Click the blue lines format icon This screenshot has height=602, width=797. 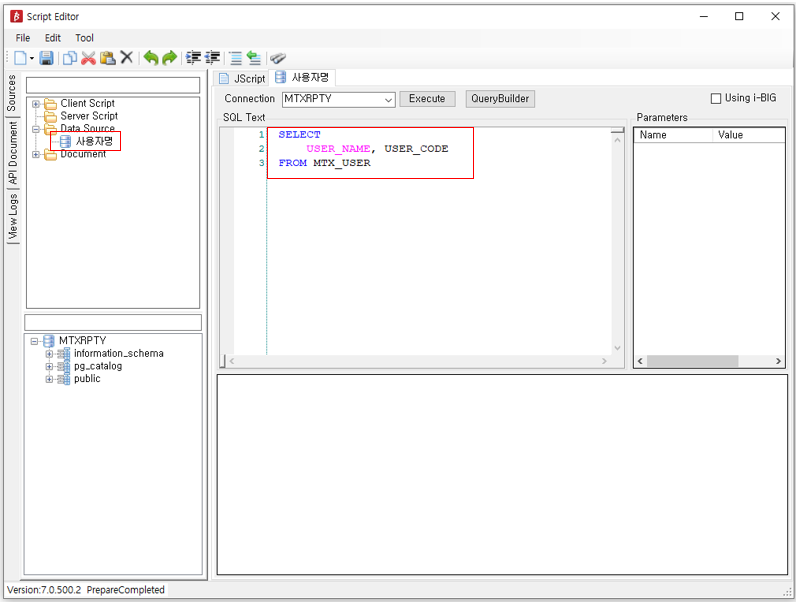point(235,58)
